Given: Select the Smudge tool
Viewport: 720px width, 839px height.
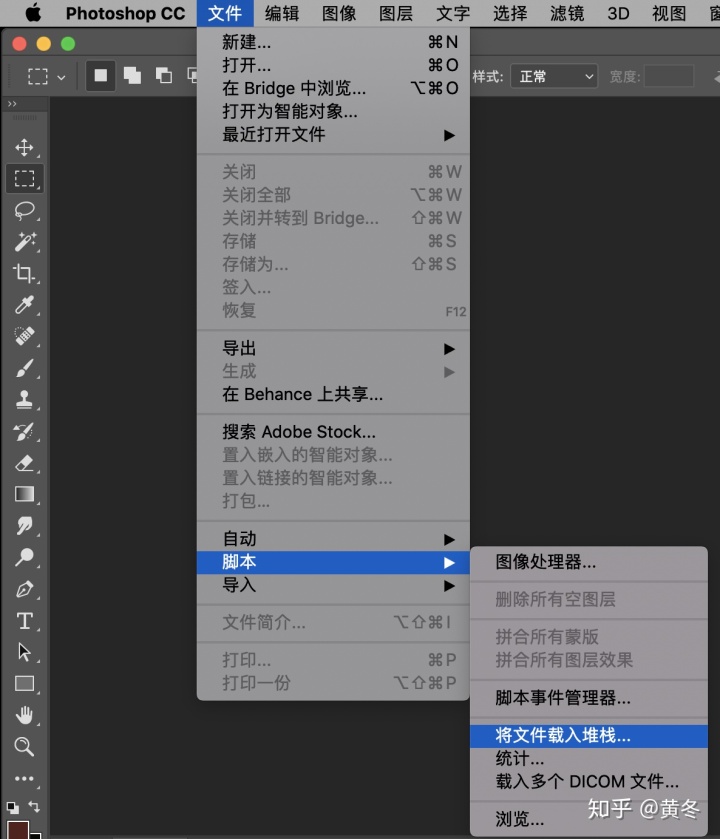Looking at the screenshot, I should 24,525.
